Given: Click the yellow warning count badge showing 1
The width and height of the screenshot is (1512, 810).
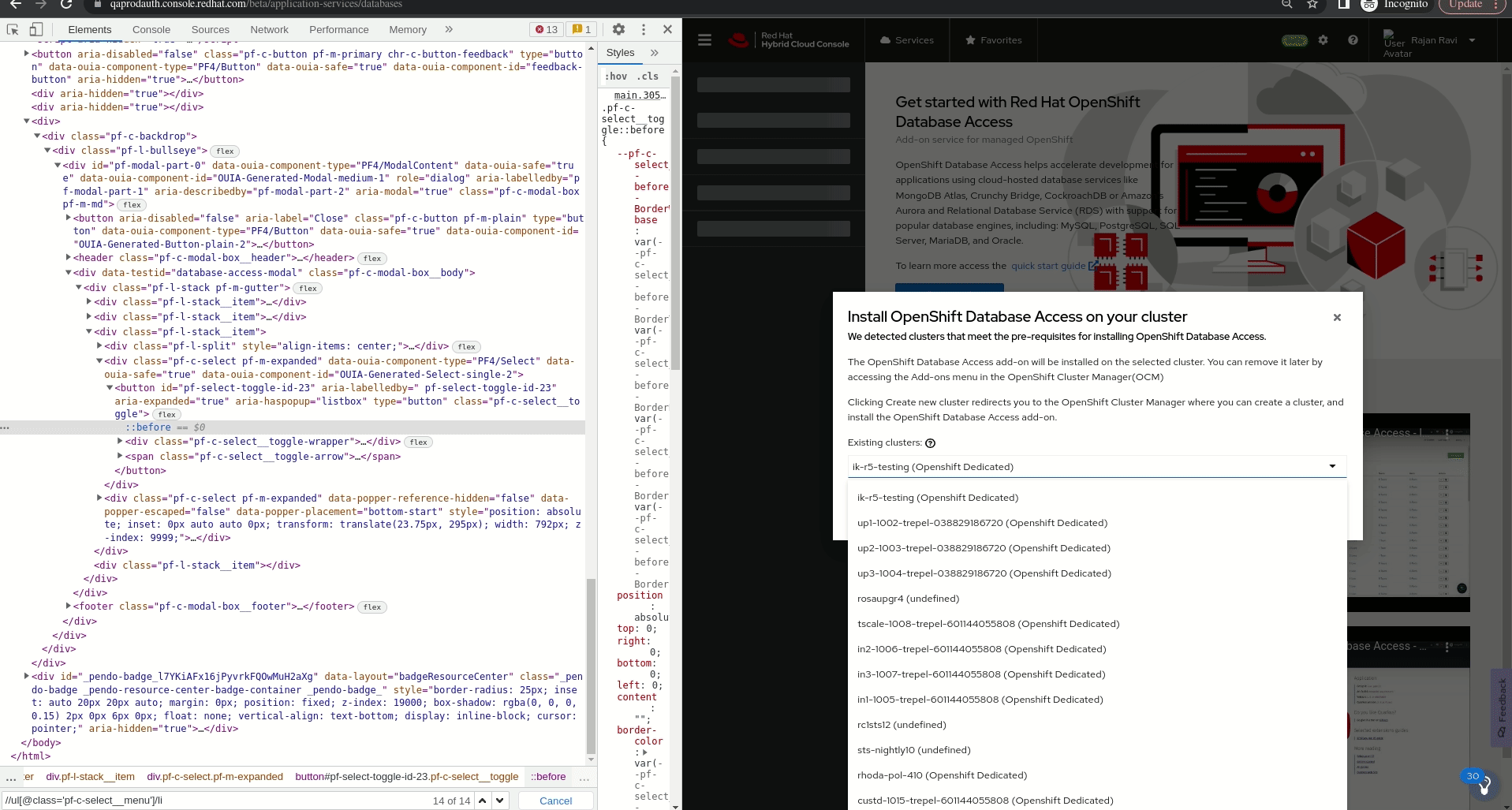Looking at the screenshot, I should click(x=582, y=29).
